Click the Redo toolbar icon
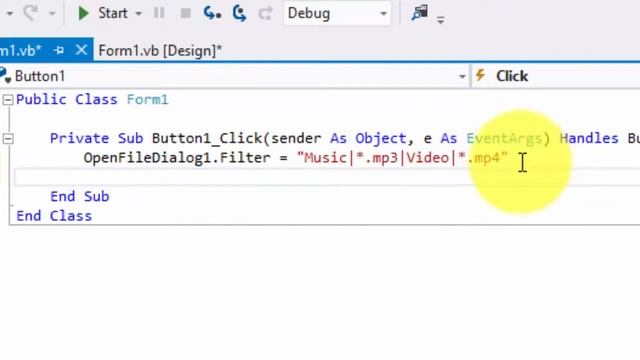Image resolution: width=640 pixels, height=360 pixels. click(31, 13)
